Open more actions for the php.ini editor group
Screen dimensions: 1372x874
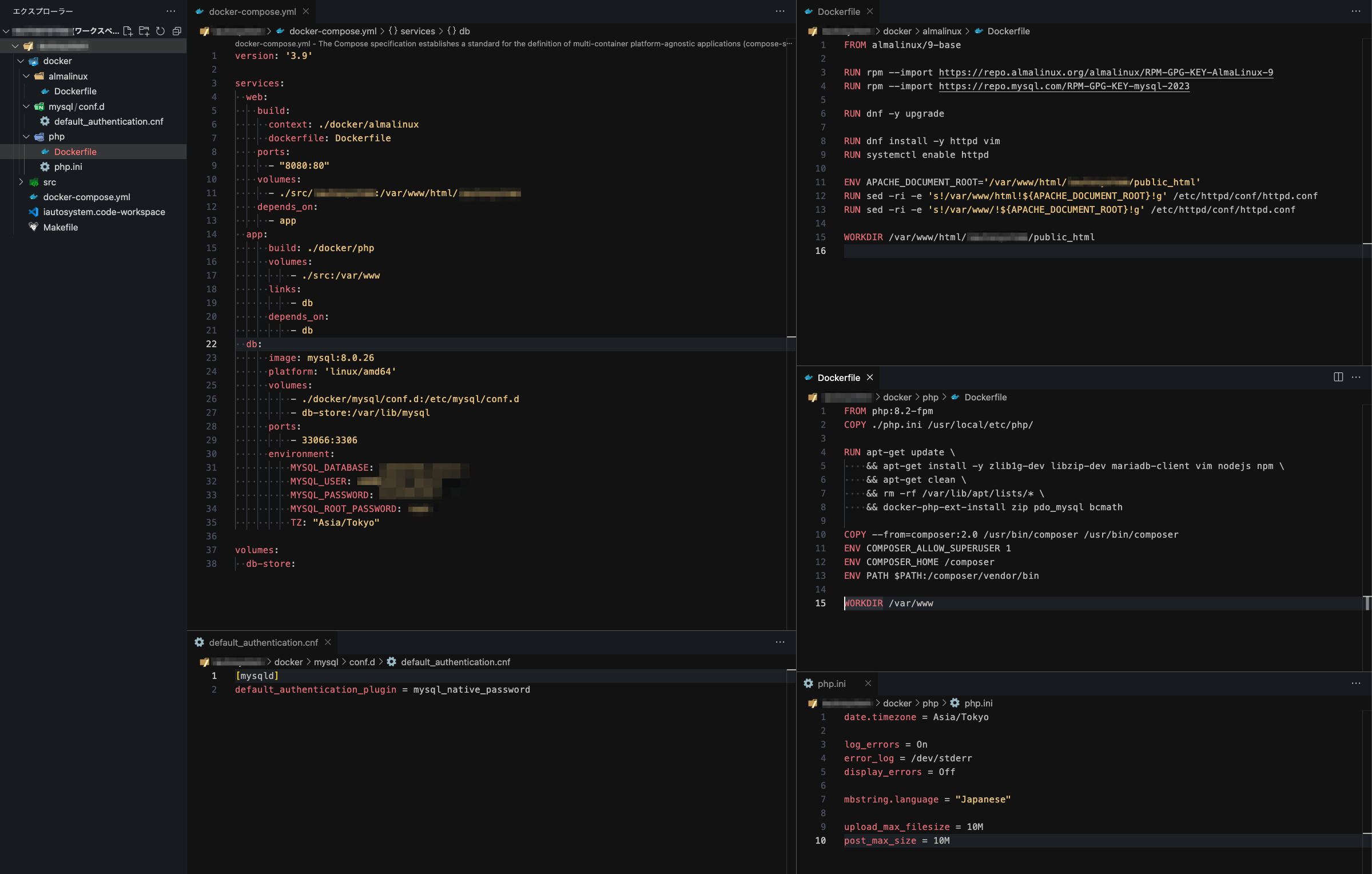coord(1357,683)
